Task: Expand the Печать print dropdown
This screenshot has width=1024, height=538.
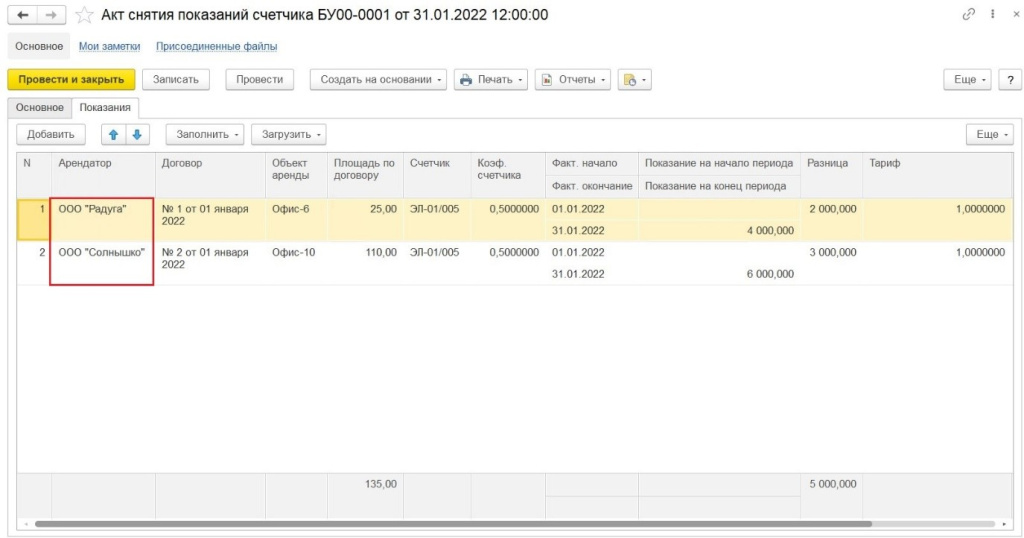Action: click(491, 80)
